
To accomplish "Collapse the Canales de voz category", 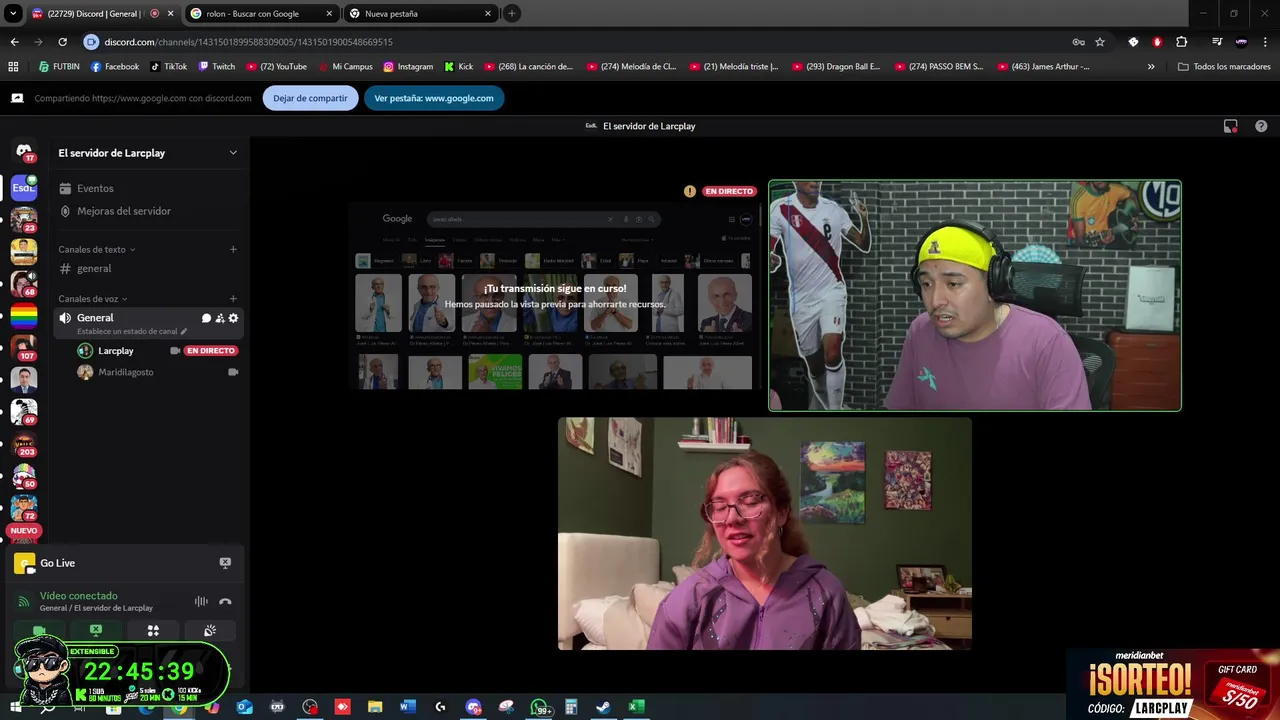I will click(93, 299).
